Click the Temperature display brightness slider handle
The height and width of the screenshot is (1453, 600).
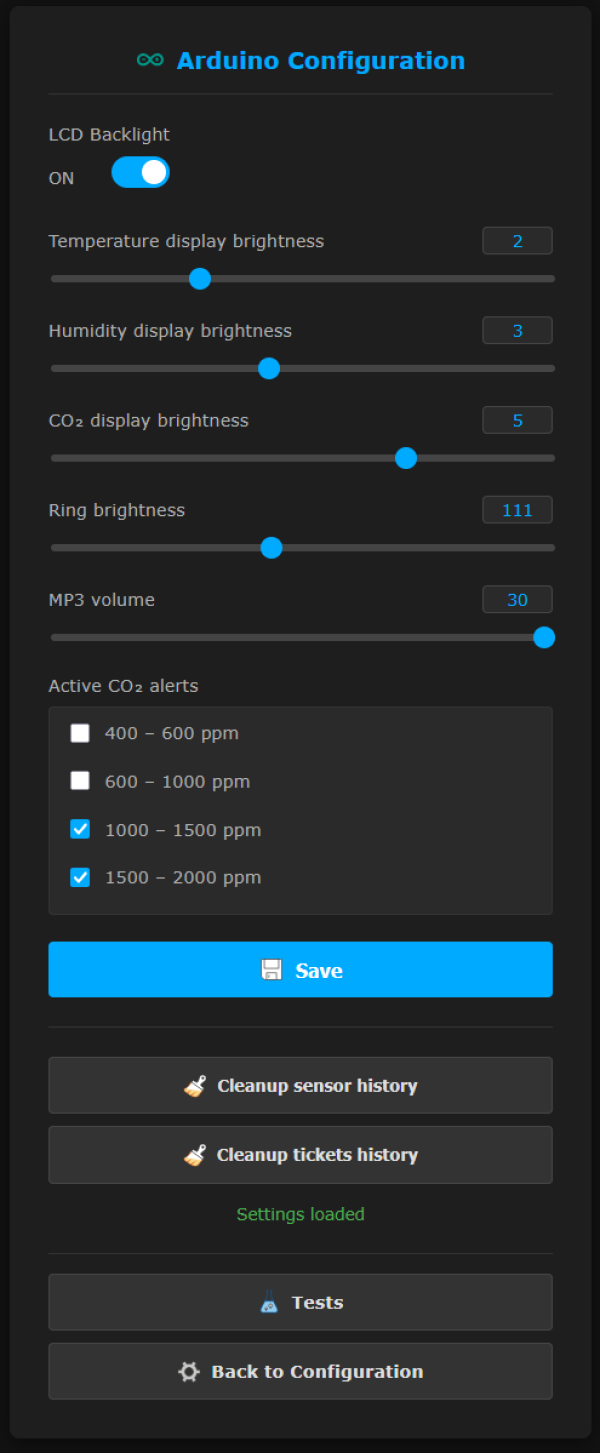[200, 279]
